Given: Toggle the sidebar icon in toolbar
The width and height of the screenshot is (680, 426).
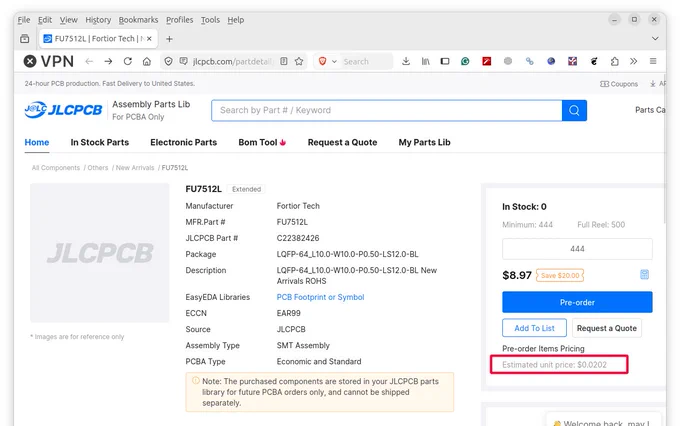Looking at the screenshot, I should point(445,62).
